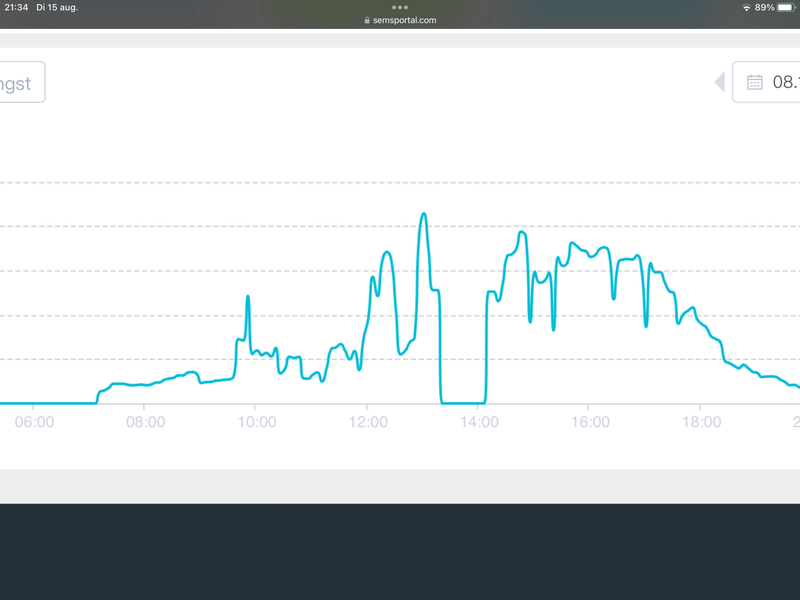Tap the semsportal.com address bar
Viewport: 800px width, 600px height.
point(400,20)
